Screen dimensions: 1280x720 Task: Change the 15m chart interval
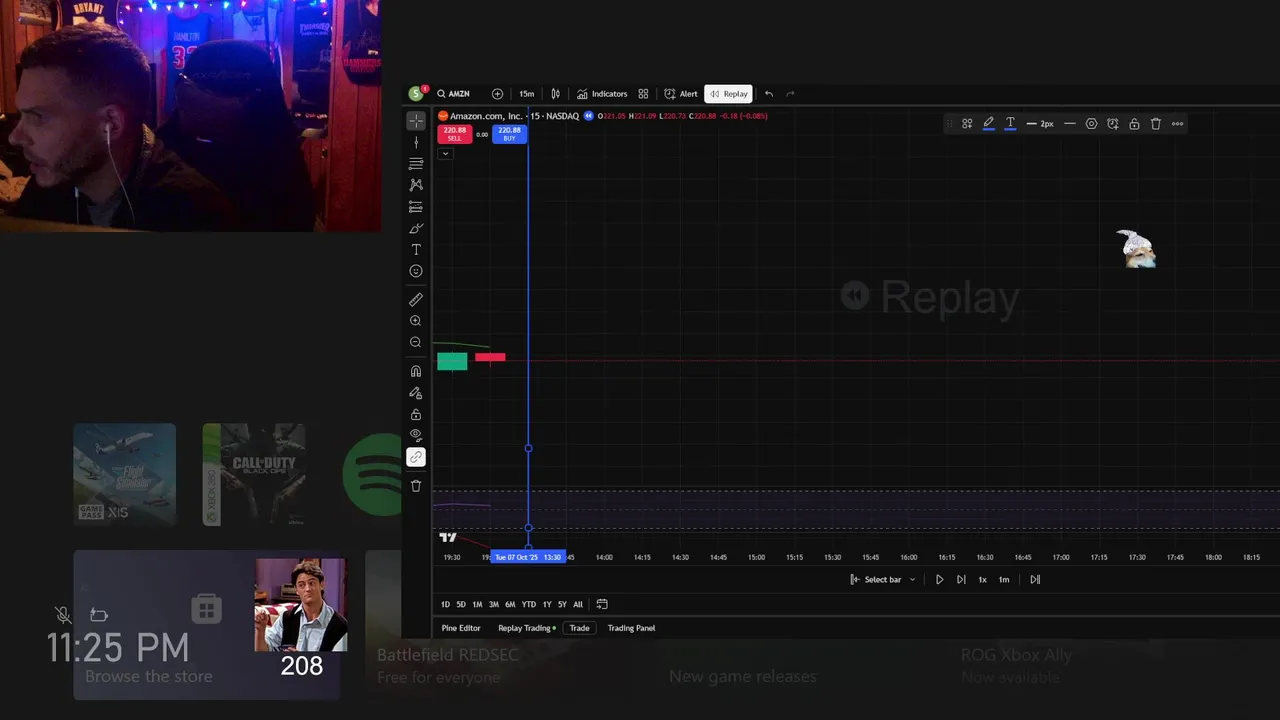pyautogui.click(x=526, y=94)
